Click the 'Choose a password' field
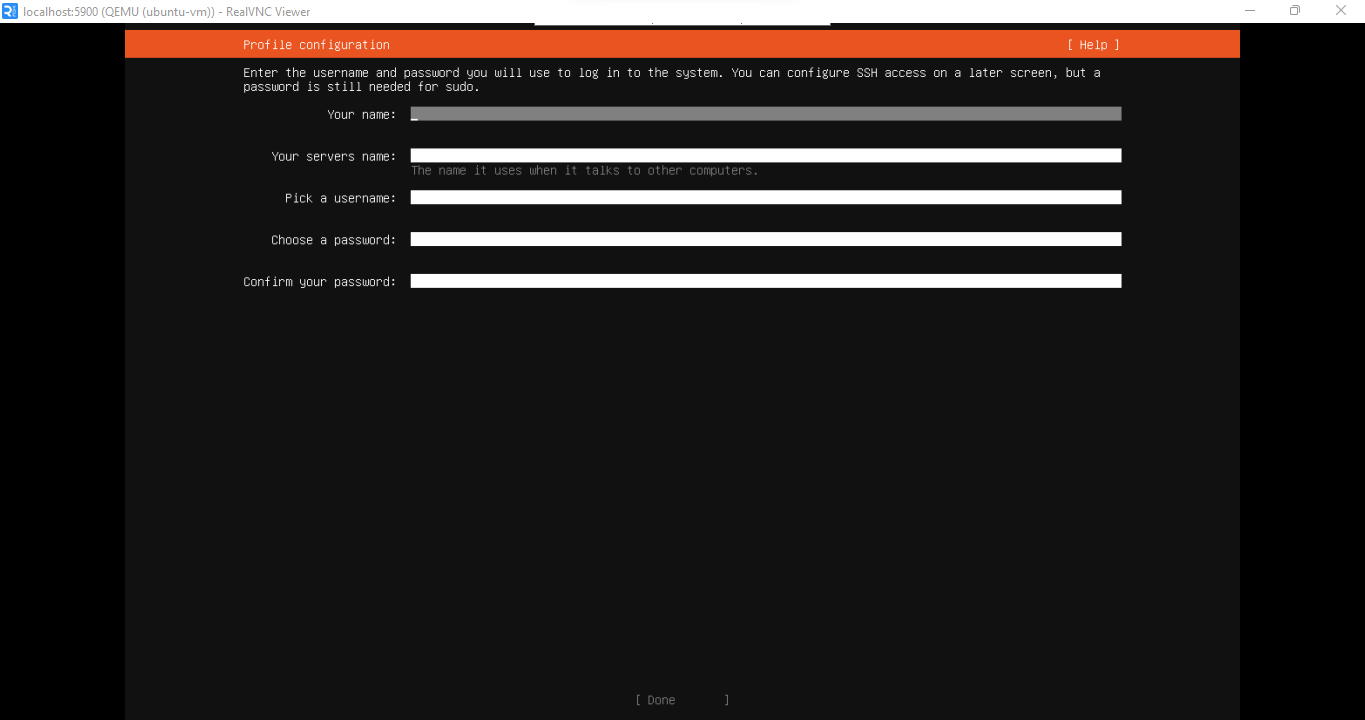This screenshot has height=720, width=1365. click(766, 240)
